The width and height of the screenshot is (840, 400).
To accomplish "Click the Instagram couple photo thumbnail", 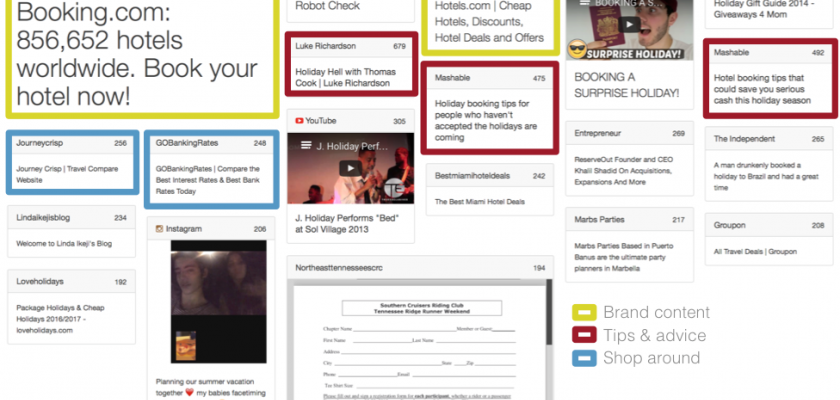I will tap(211, 304).
